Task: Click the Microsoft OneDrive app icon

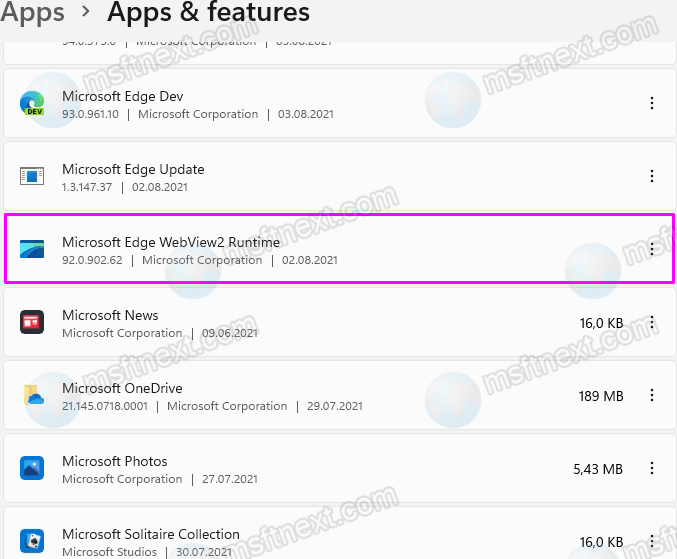Action: tap(33, 395)
